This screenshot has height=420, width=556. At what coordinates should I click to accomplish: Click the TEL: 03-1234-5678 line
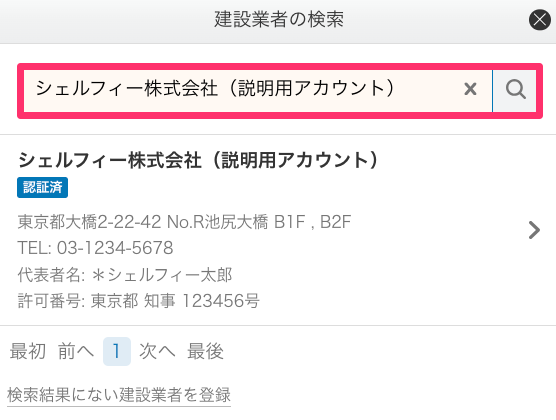click(95, 248)
